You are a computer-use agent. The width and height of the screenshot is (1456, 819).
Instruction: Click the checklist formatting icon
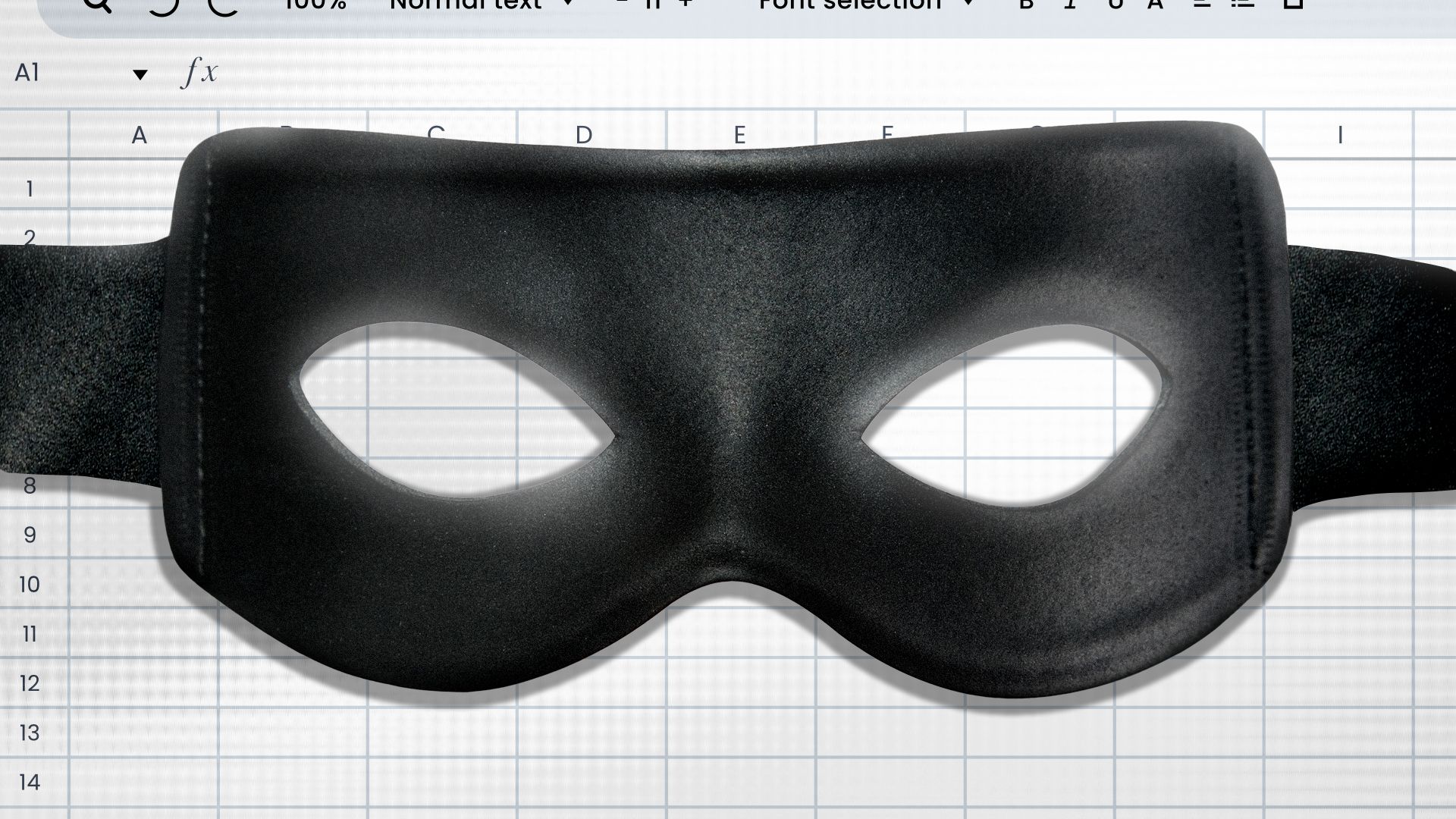click(1244, 6)
